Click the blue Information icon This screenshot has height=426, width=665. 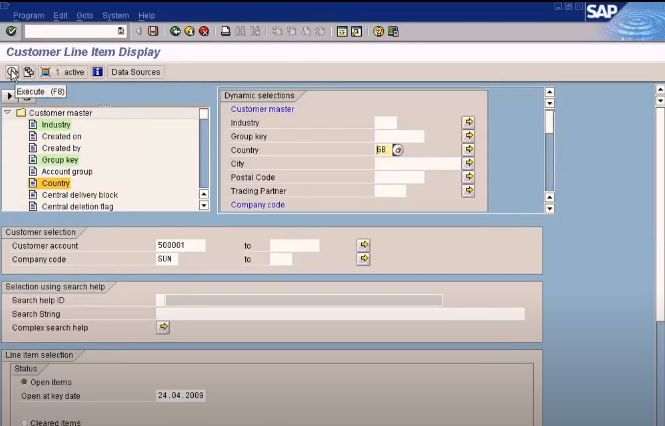[x=98, y=72]
